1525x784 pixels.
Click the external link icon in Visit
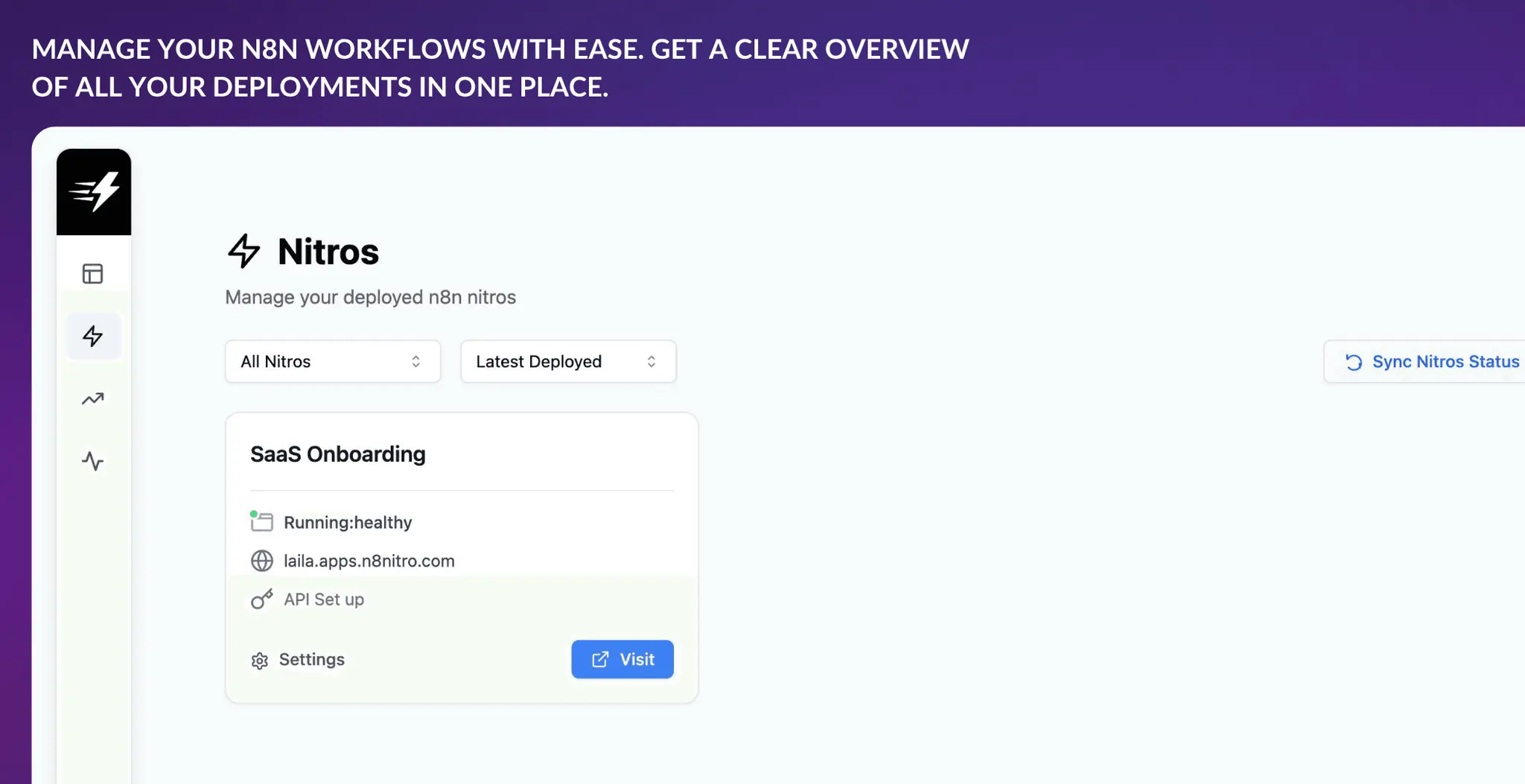tap(600, 659)
